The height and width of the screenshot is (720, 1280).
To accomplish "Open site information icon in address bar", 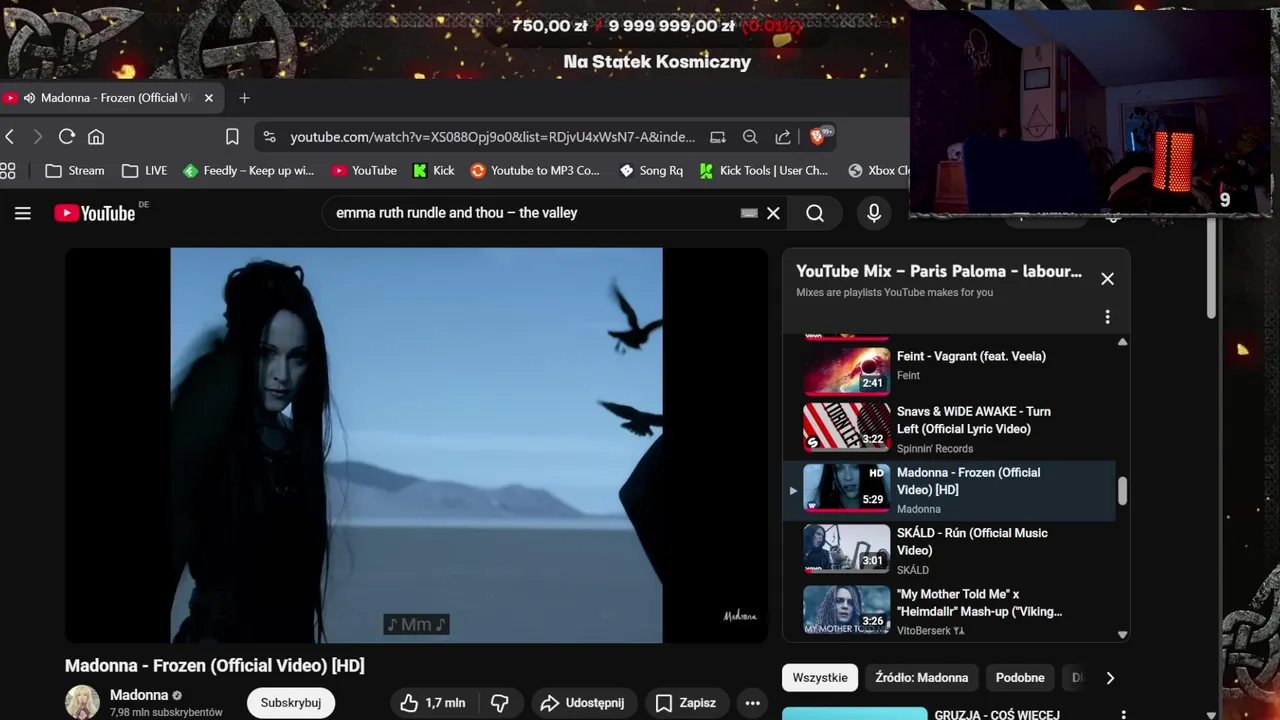I will click(269, 137).
